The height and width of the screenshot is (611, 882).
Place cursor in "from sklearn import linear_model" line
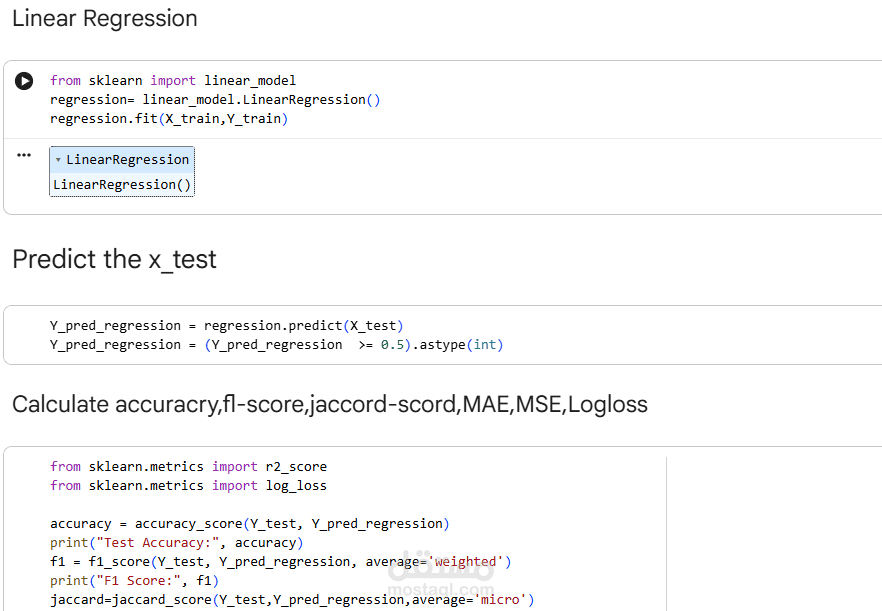[x=173, y=80]
